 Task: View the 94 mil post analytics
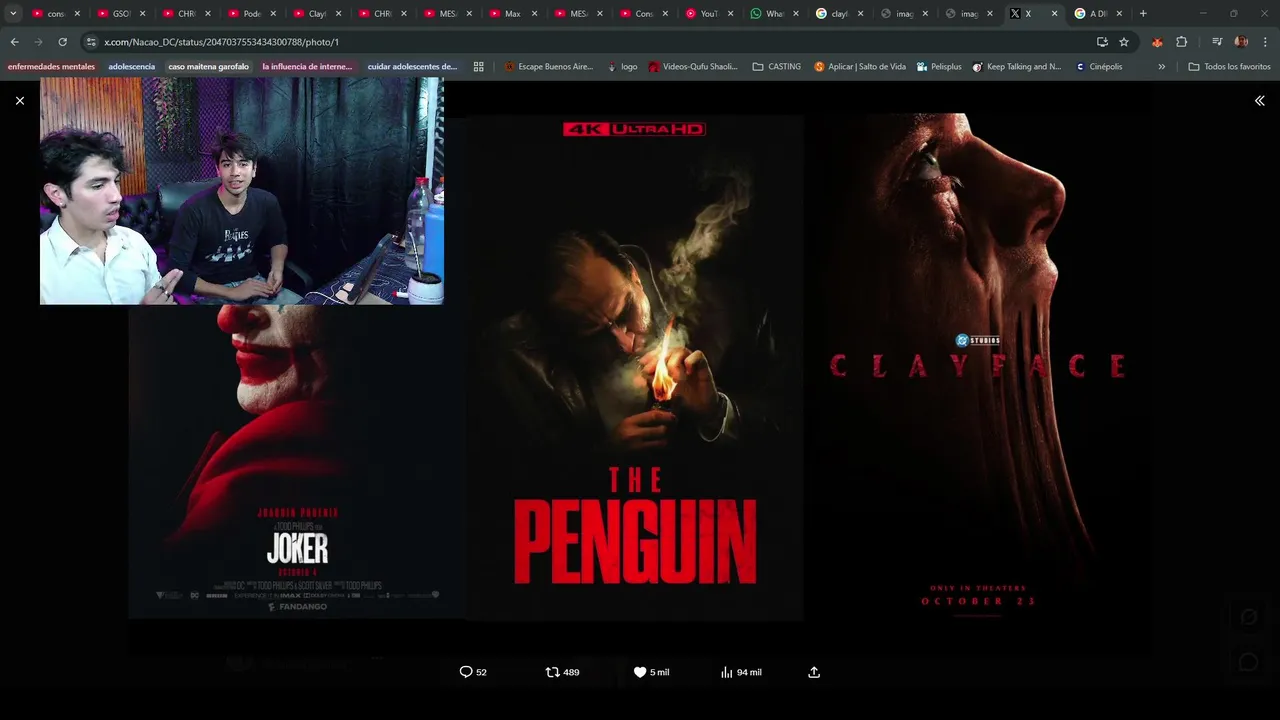point(741,672)
